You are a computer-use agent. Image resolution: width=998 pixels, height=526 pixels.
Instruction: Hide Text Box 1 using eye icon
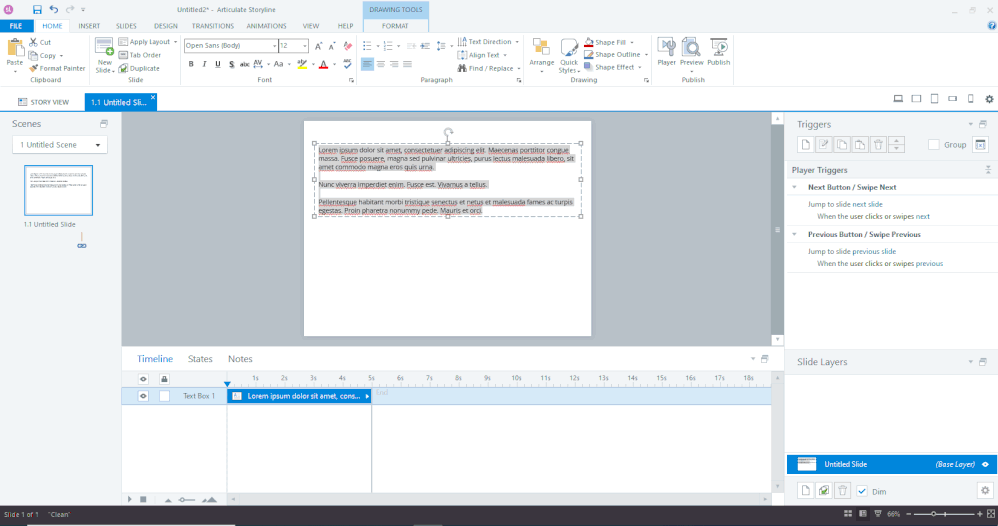click(143, 396)
